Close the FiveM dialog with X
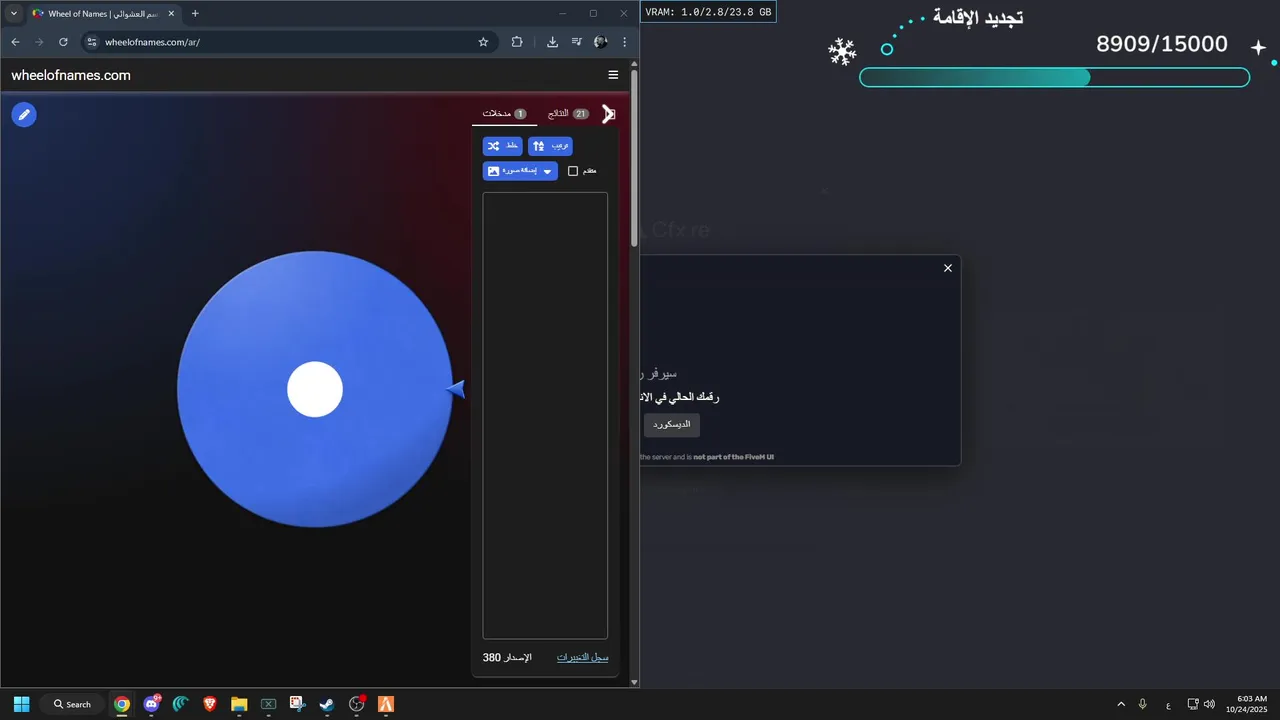The image size is (1280, 720). [948, 268]
